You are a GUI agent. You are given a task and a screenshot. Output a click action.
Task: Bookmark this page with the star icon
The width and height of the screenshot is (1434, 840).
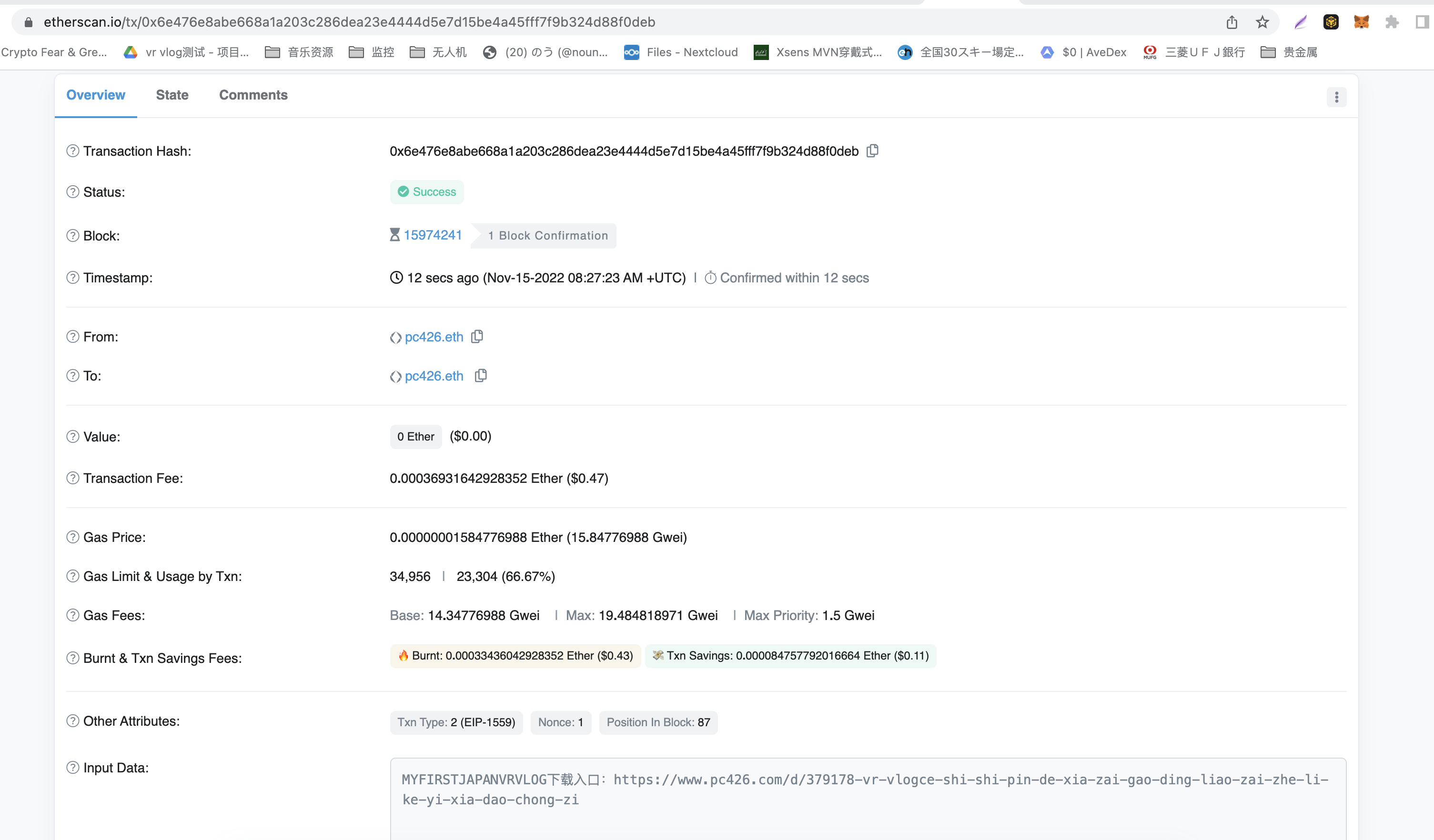1262,22
